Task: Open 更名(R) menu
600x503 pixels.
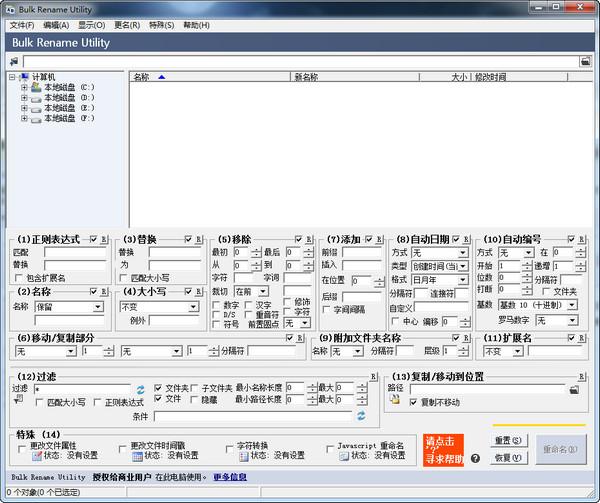Action: click(x=127, y=25)
